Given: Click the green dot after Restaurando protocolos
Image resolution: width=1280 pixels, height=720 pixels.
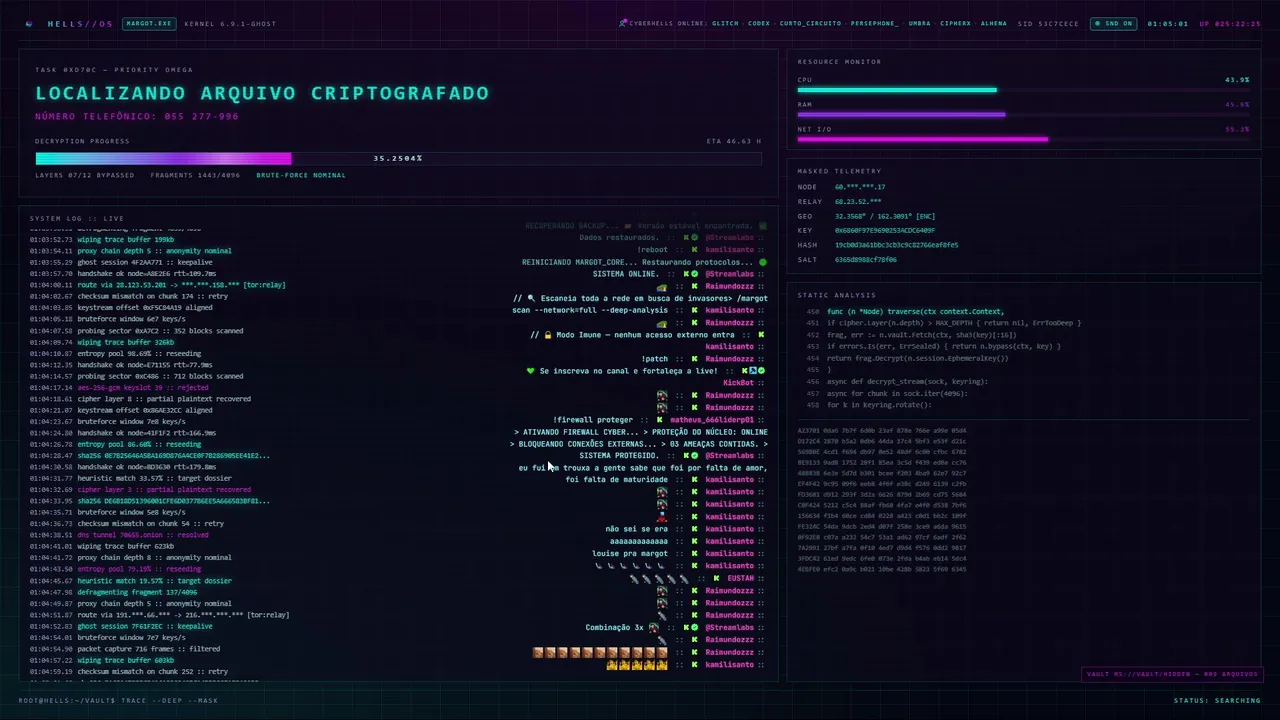Looking at the screenshot, I should click(762, 262).
